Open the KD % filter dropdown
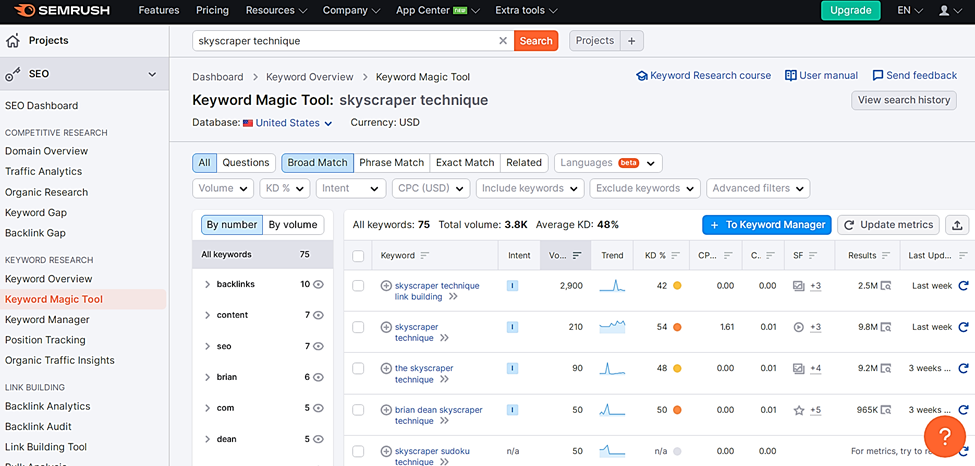The height and width of the screenshot is (466, 975). [x=284, y=189]
